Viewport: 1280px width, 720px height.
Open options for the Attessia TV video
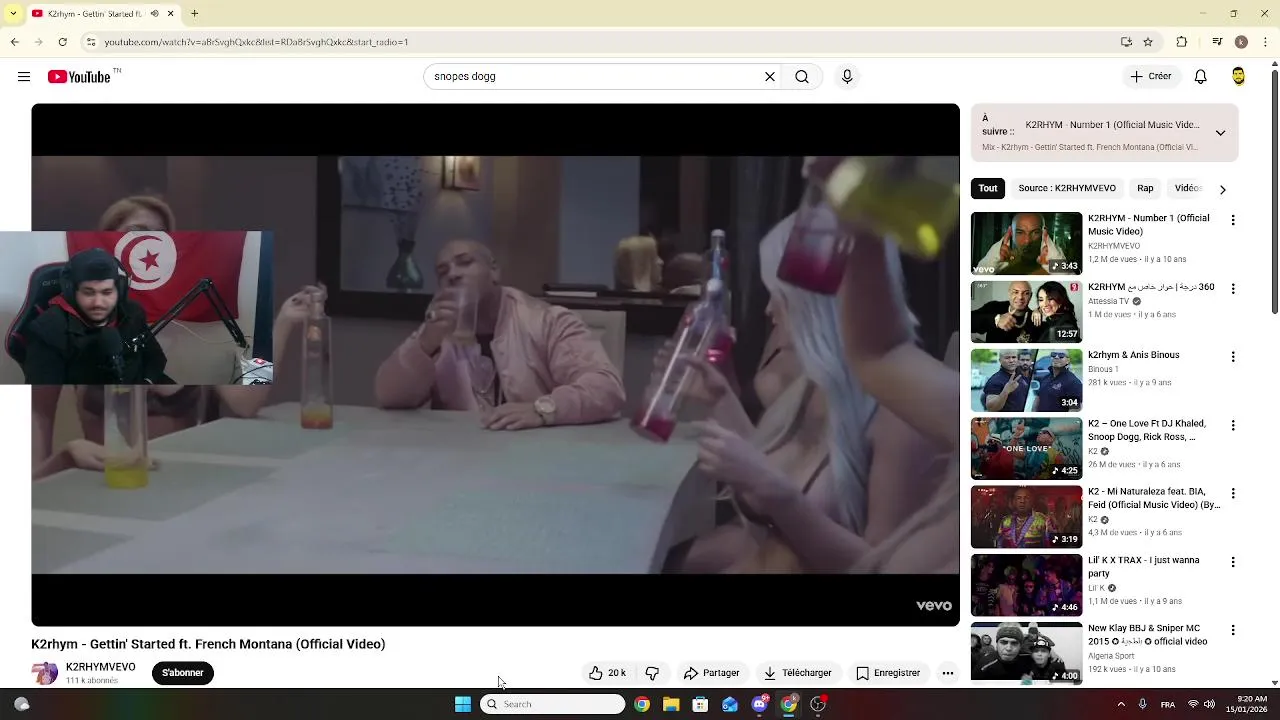click(x=1233, y=288)
